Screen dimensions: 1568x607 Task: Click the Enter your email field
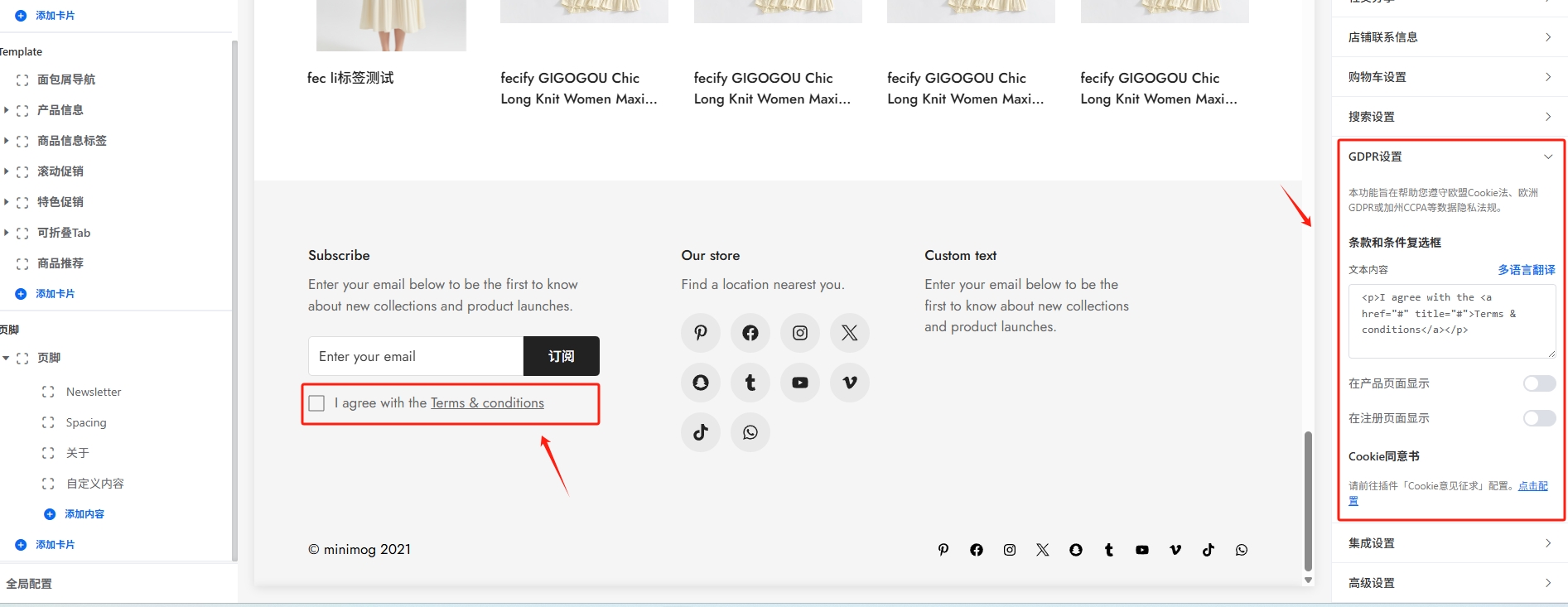[415, 356]
